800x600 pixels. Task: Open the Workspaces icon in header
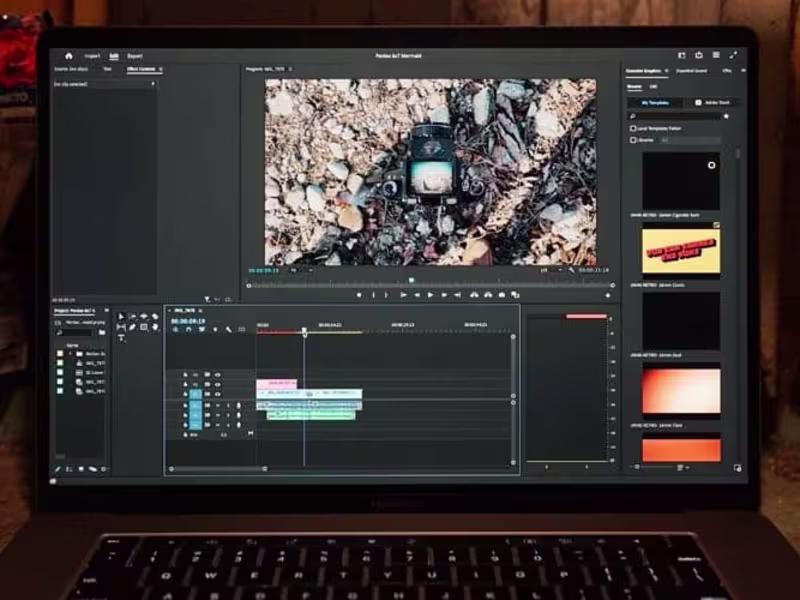pos(682,55)
